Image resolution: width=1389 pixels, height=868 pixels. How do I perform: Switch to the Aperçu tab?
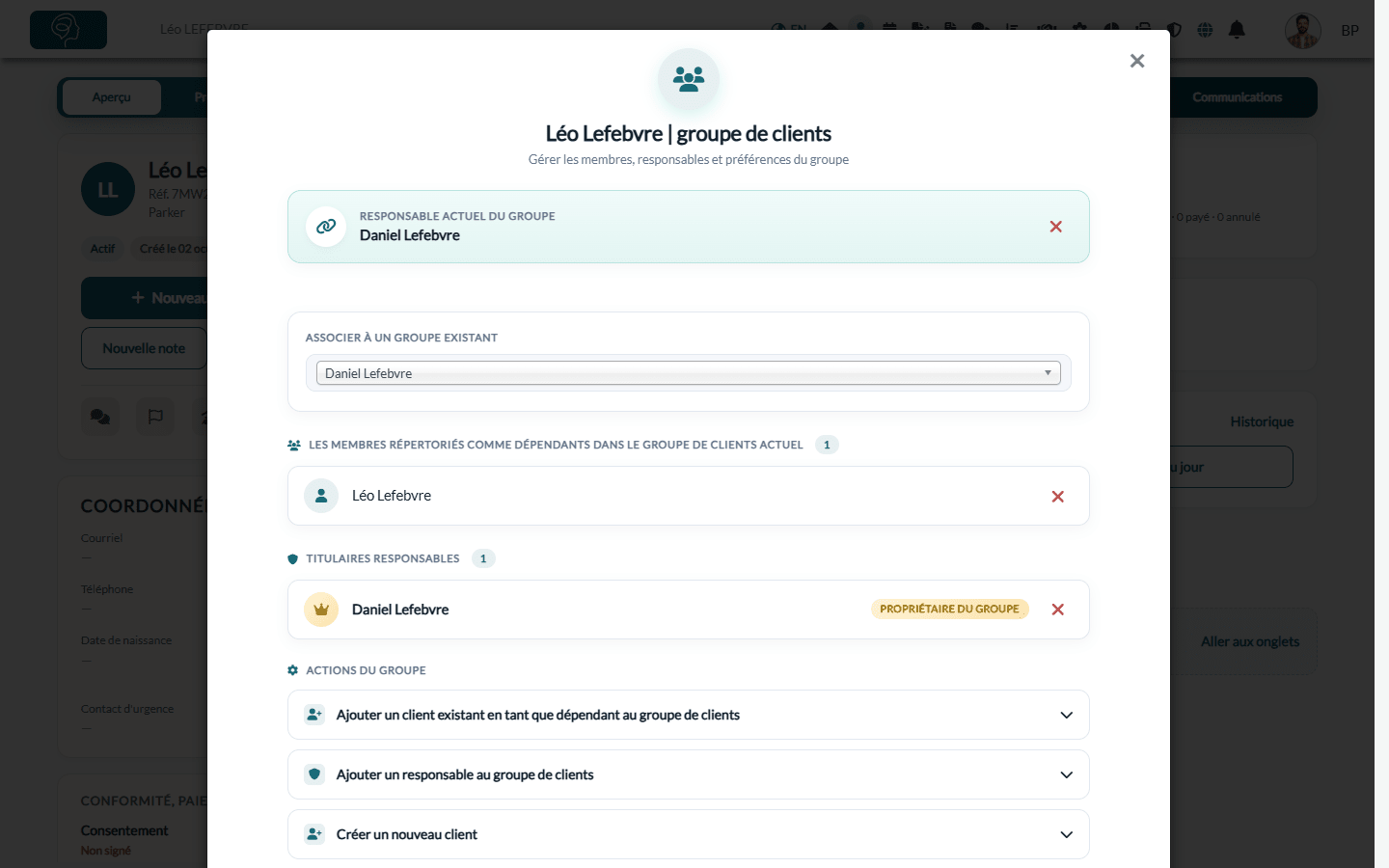pos(112,97)
